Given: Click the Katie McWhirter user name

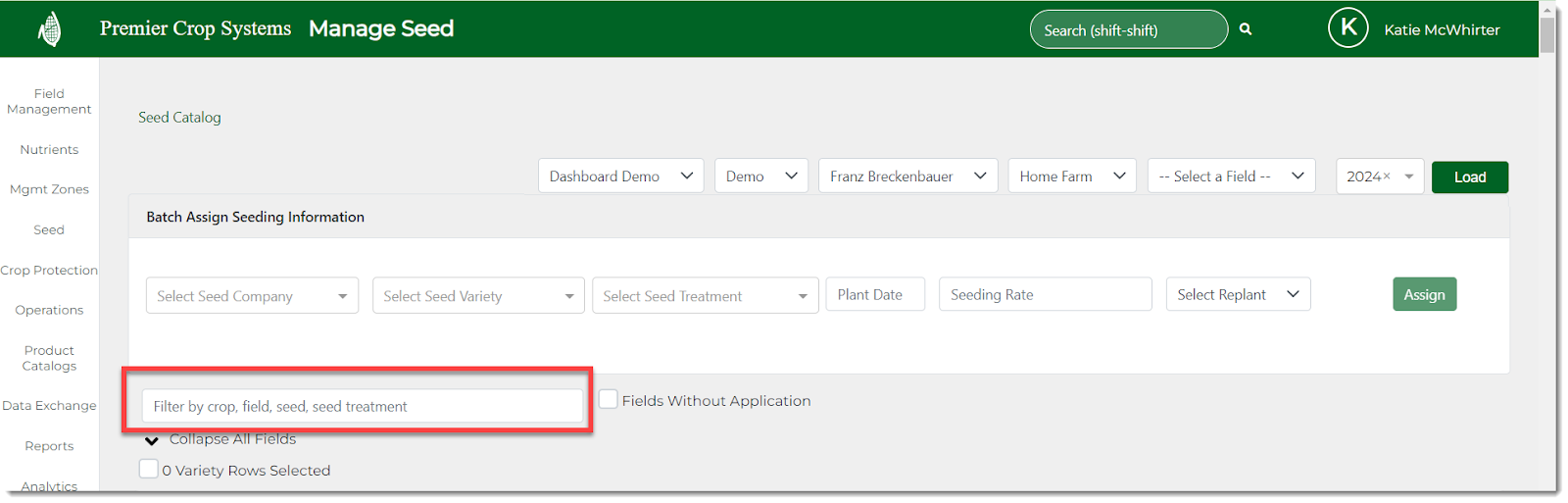Looking at the screenshot, I should tap(1442, 29).
